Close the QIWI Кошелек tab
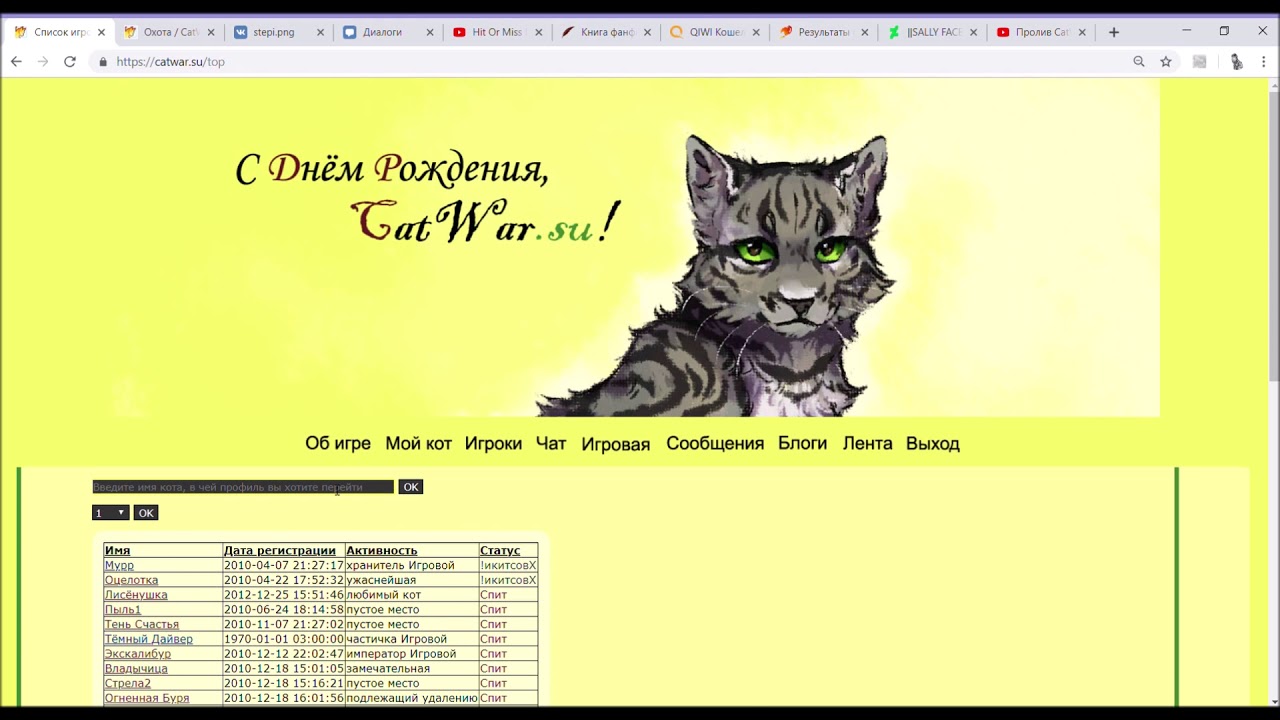The height and width of the screenshot is (720, 1280). tap(756, 32)
